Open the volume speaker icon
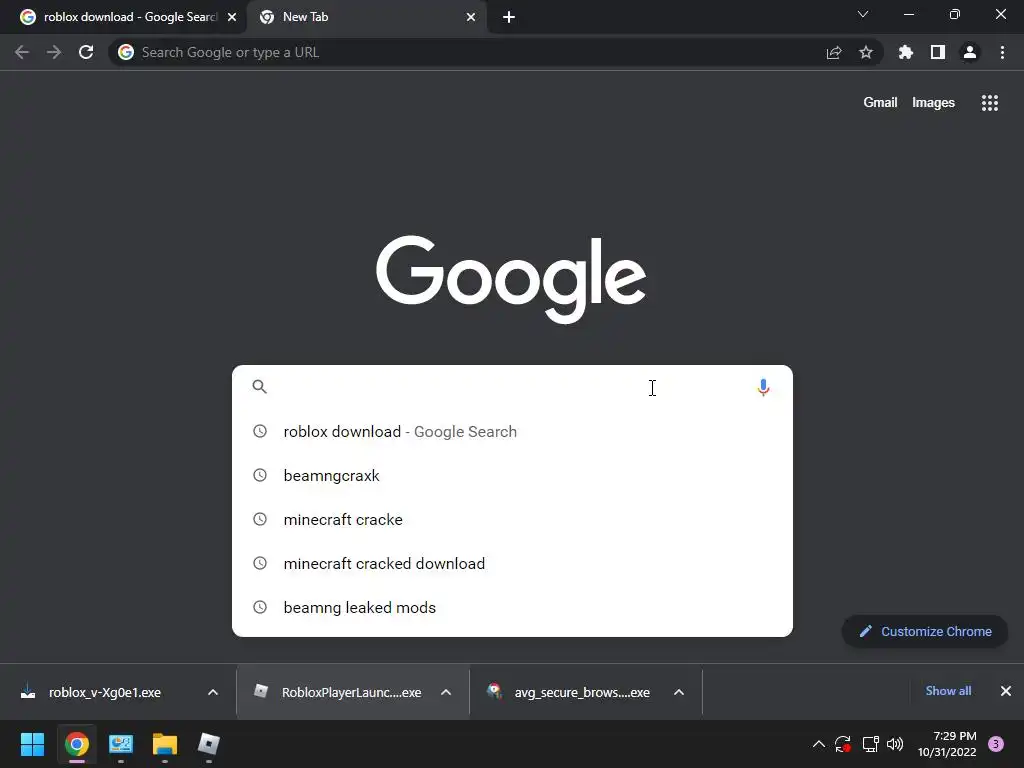 click(x=895, y=744)
